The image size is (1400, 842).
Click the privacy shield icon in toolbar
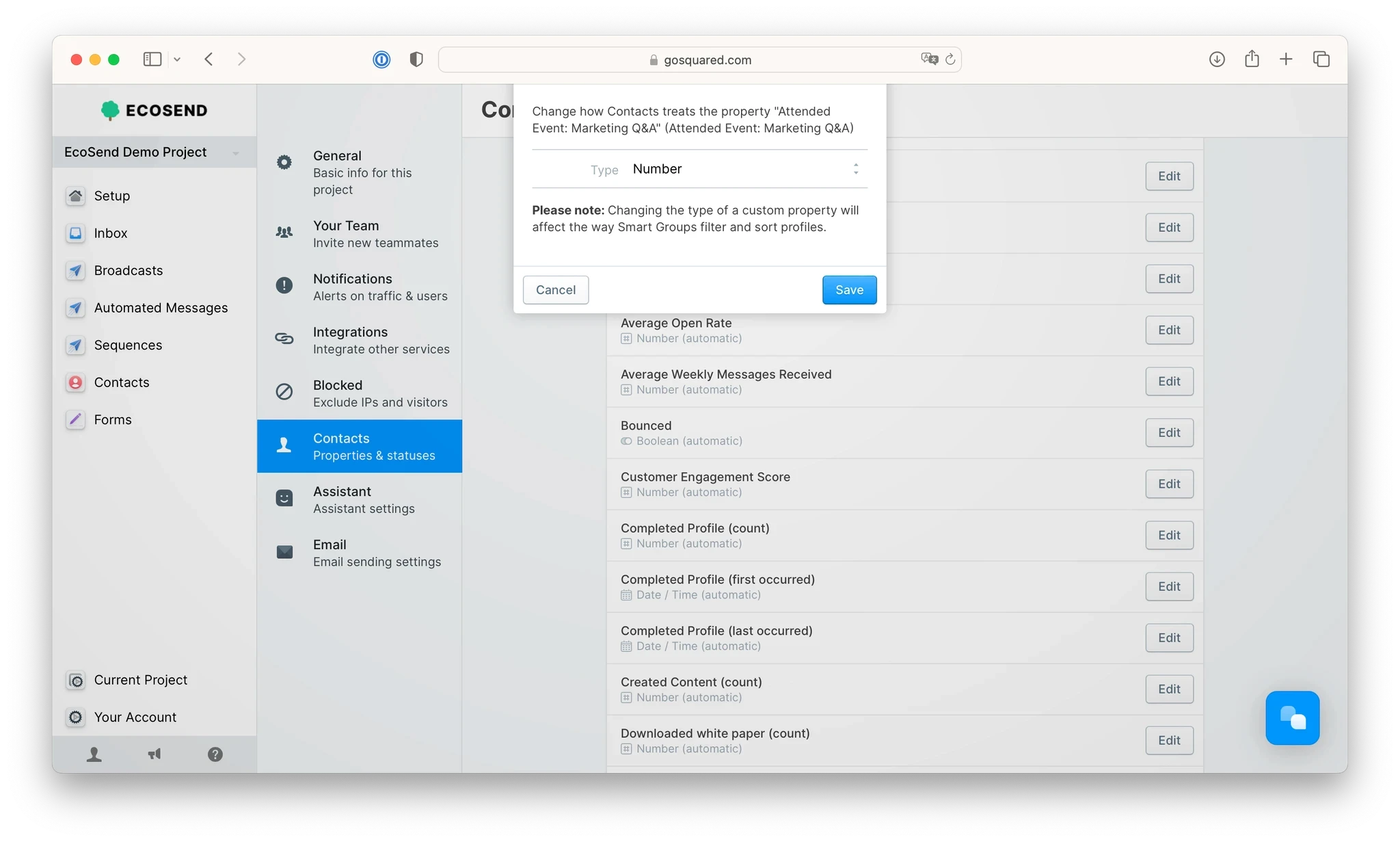[416, 60]
